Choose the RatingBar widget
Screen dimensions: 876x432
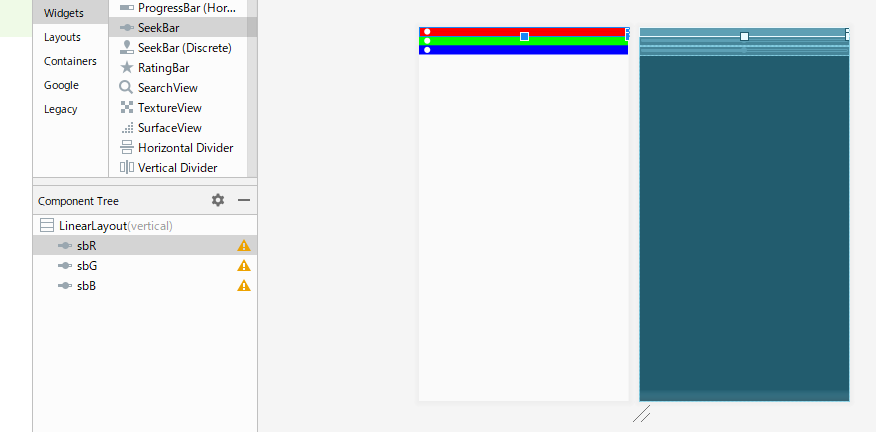178,68
